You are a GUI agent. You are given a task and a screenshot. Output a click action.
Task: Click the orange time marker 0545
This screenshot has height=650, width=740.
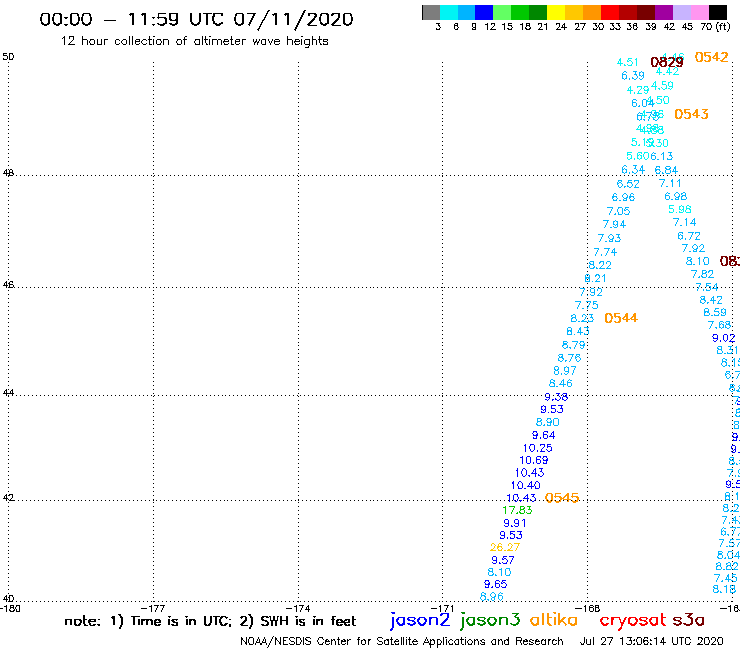tap(562, 498)
